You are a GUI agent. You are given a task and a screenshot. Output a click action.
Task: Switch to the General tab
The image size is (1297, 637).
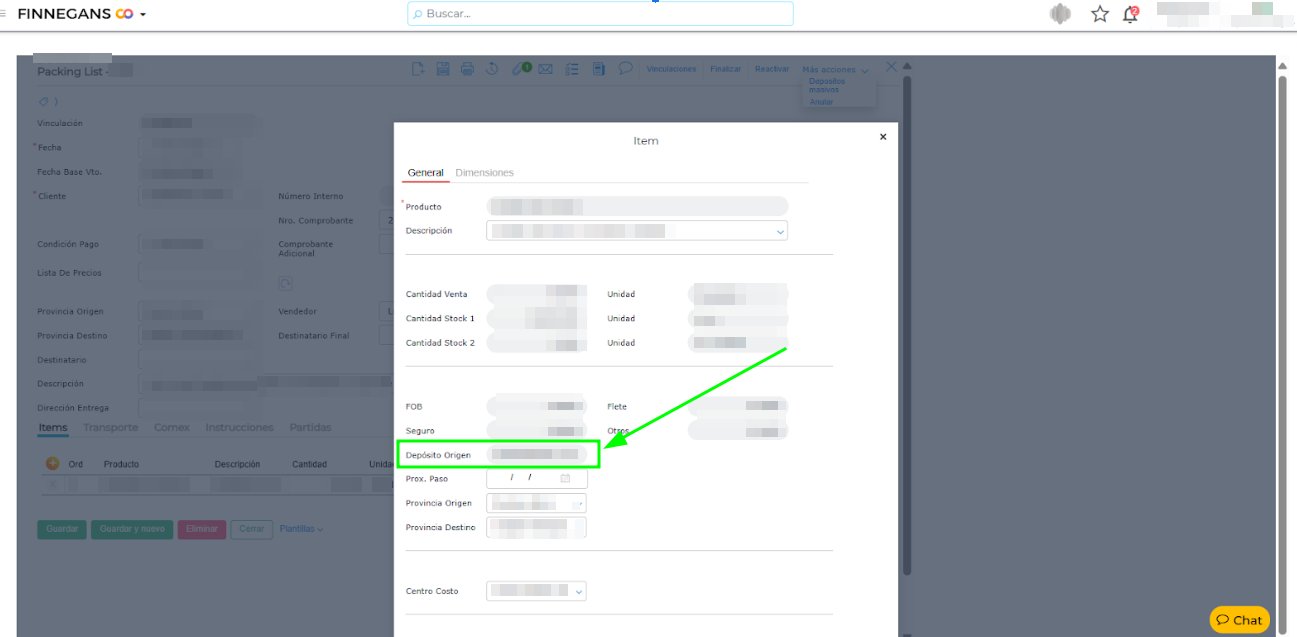[425, 173]
